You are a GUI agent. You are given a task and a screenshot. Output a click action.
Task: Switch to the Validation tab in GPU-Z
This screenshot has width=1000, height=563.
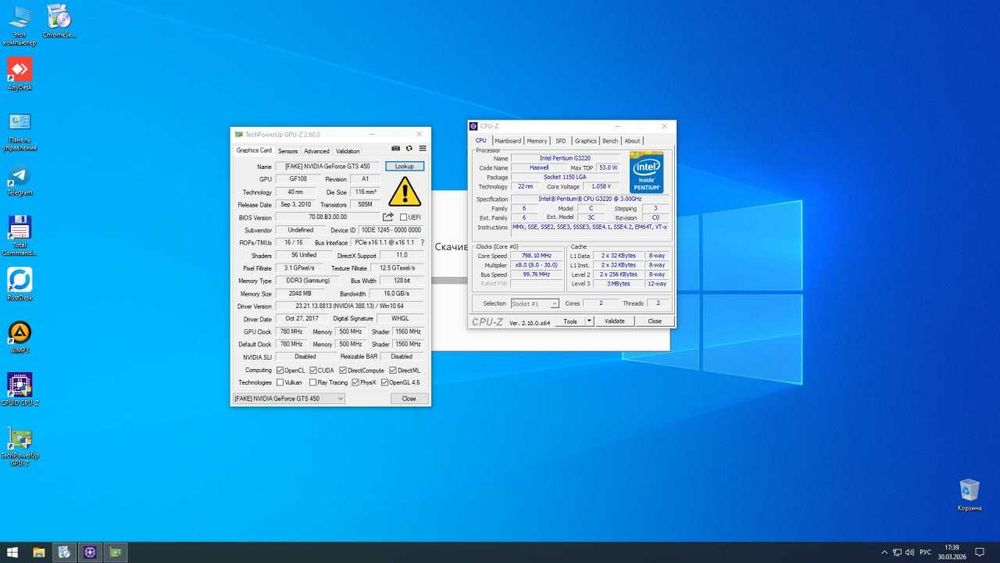(348, 151)
